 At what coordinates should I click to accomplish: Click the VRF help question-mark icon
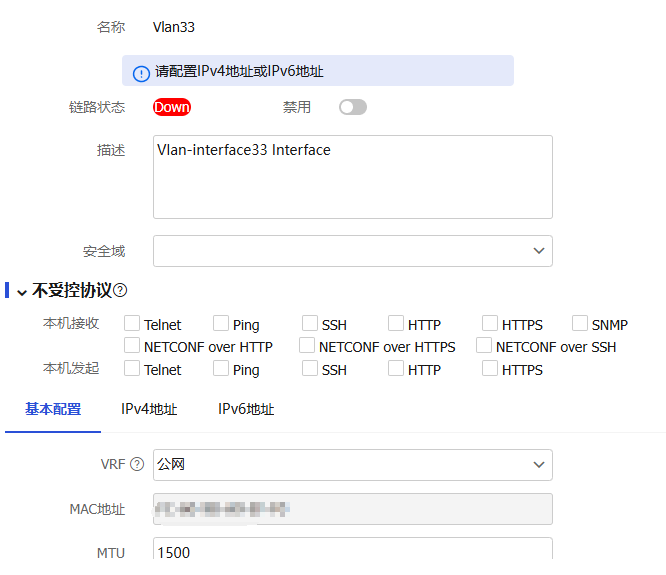[x=137, y=465]
